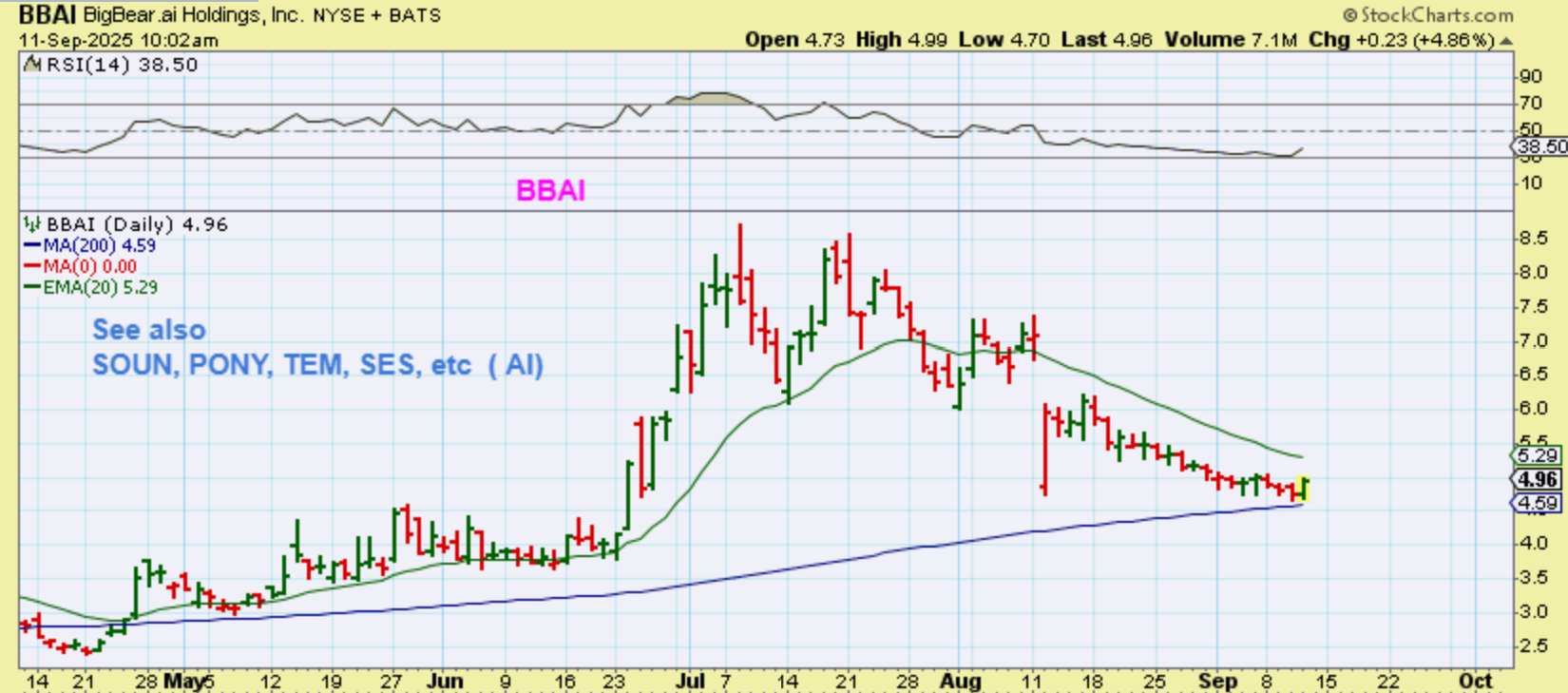Screen dimensions: 1568x693
Task: Click the up-arrow triangle after the Chg value
Action: pyautogui.click(x=1506, y=40)
